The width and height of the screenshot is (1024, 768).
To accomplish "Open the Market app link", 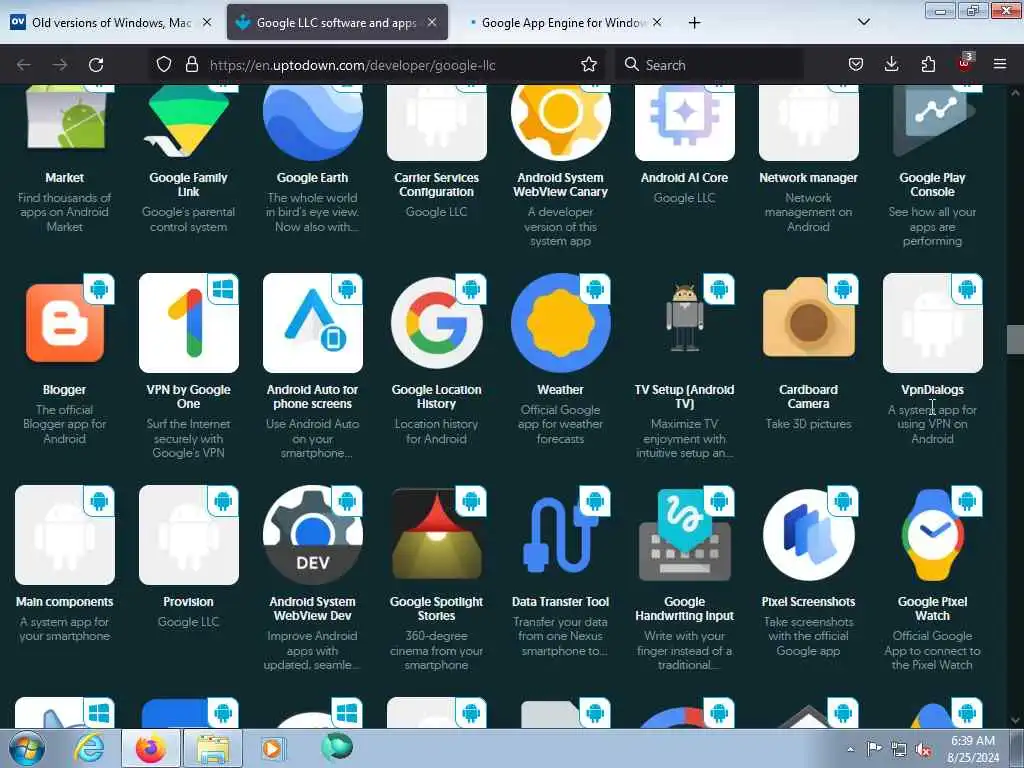I will [x=65, y=178].
